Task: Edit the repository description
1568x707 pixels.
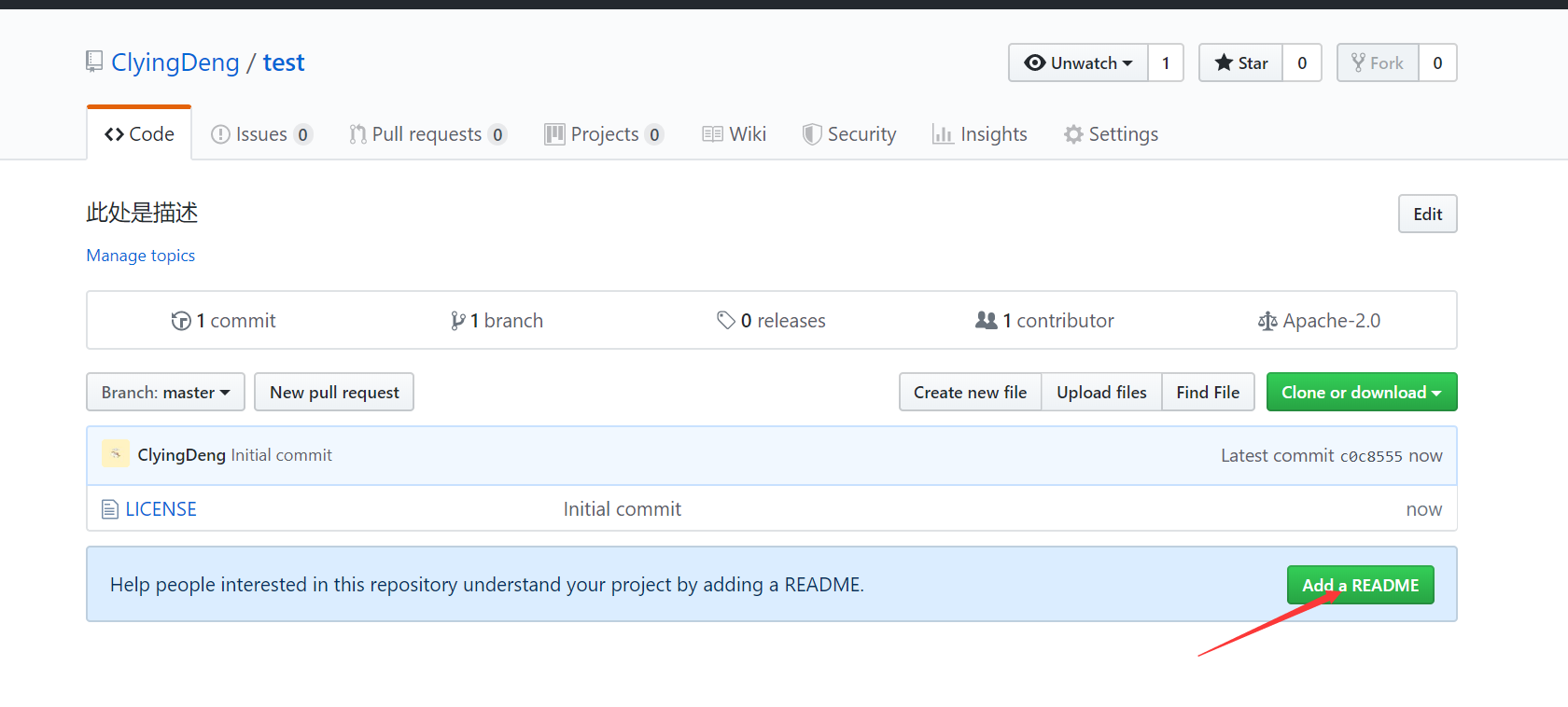Action: (1428, 214)
